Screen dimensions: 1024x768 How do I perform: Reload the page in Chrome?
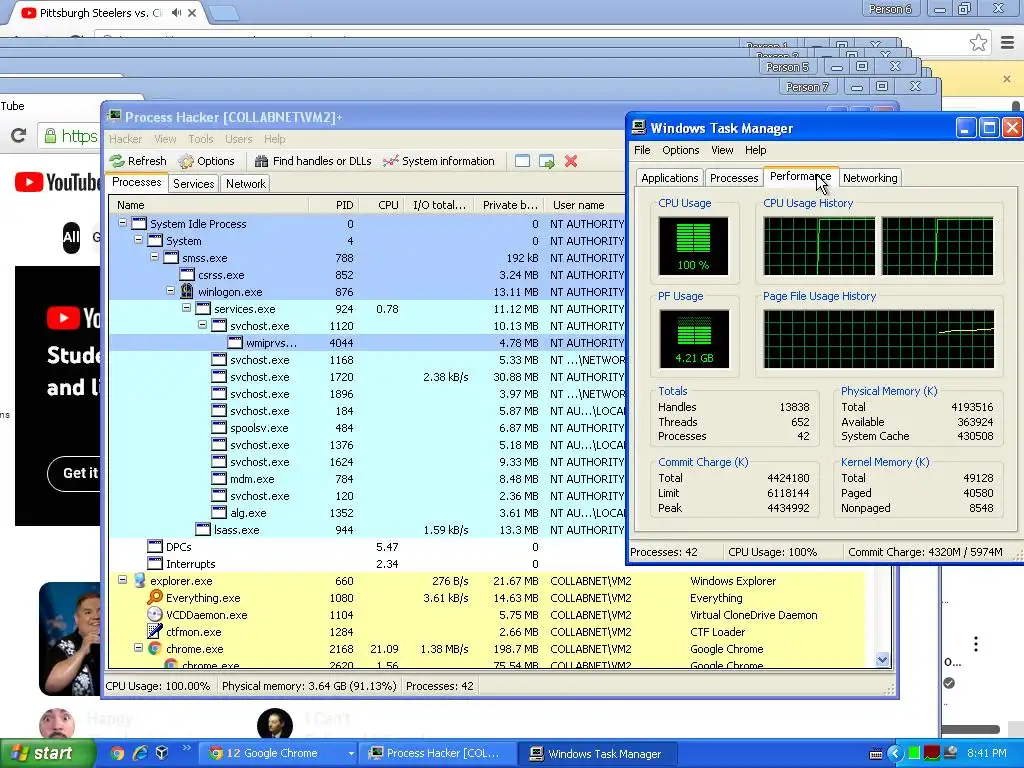[x=18, y=135]
